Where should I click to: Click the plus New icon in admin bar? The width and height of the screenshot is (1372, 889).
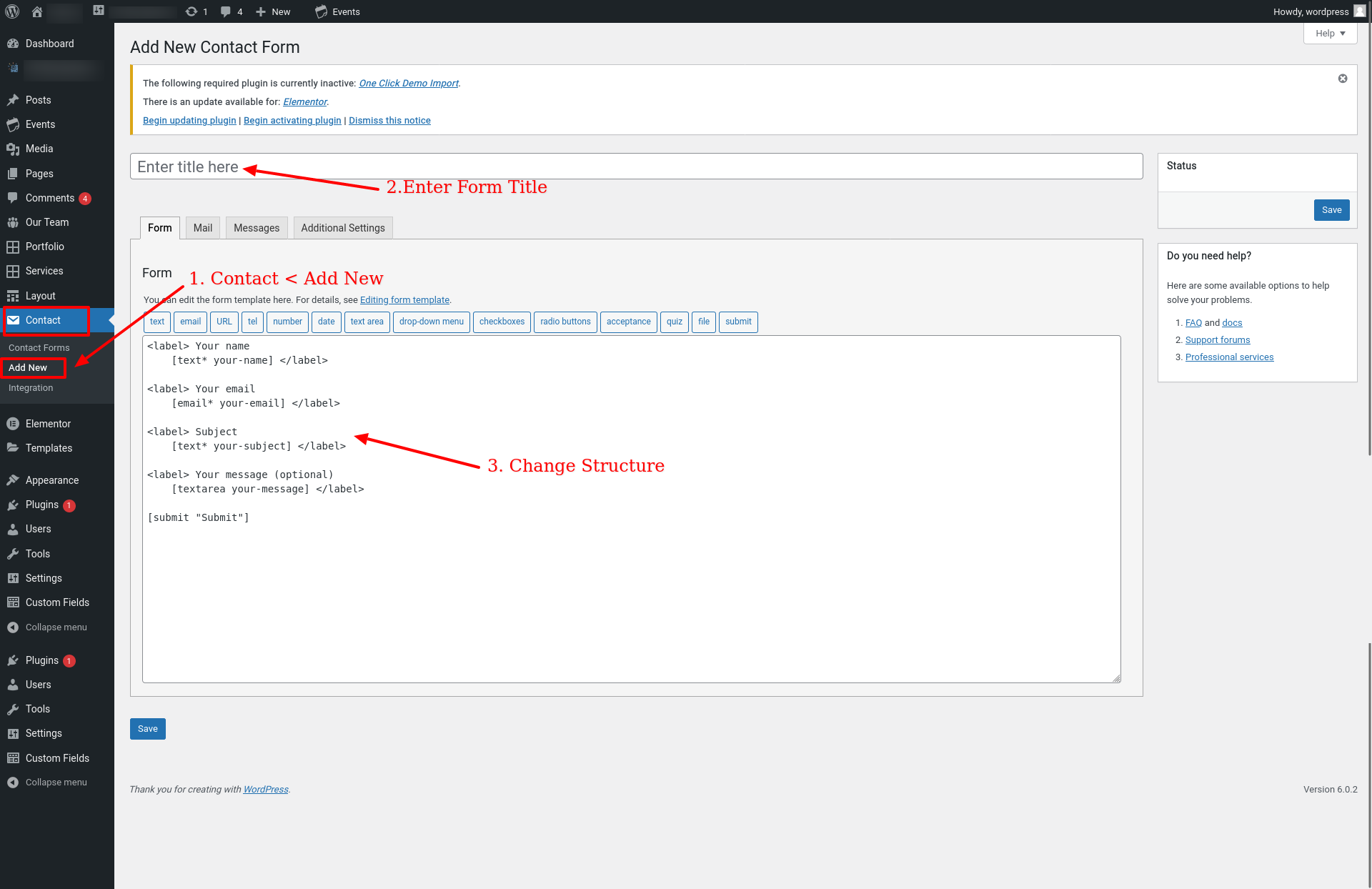261,11
